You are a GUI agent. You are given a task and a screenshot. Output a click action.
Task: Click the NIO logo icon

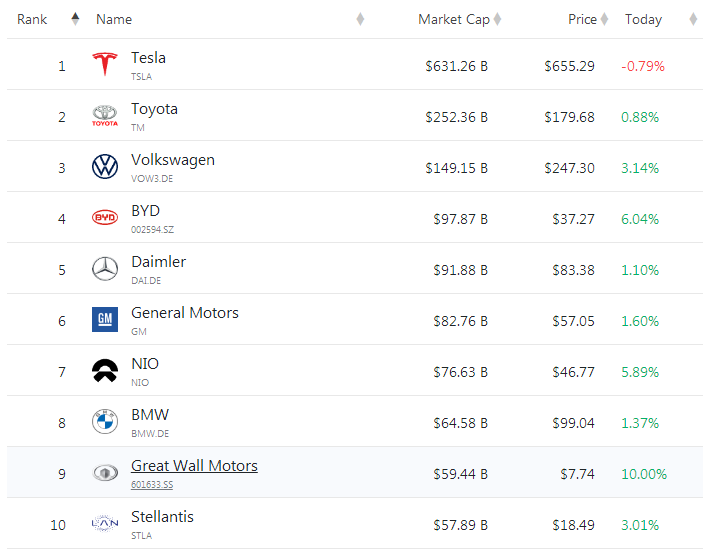[x=105, y=371]
